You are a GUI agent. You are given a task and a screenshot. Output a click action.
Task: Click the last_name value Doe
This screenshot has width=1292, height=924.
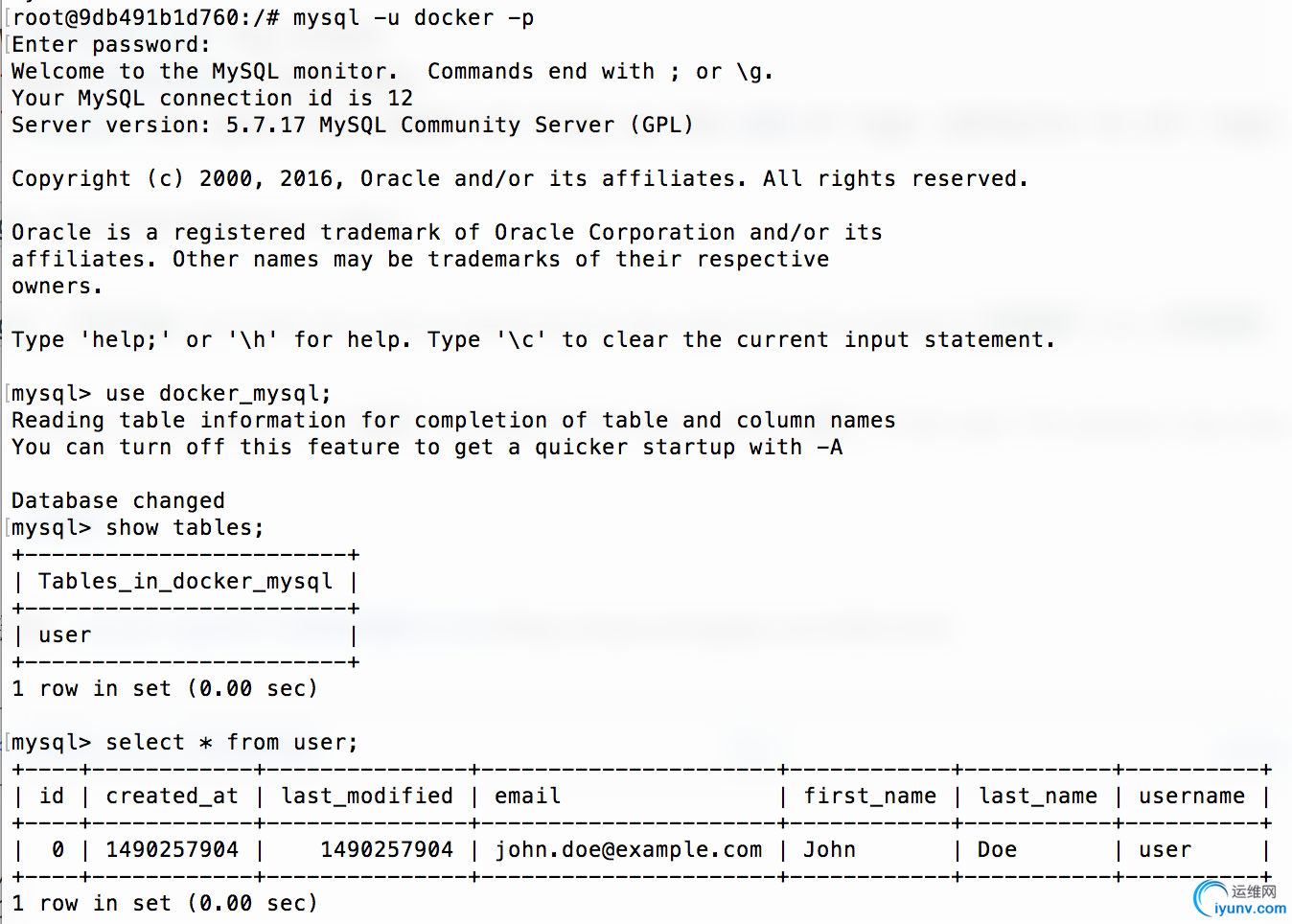pyautogui.click(x=997, y=850)
